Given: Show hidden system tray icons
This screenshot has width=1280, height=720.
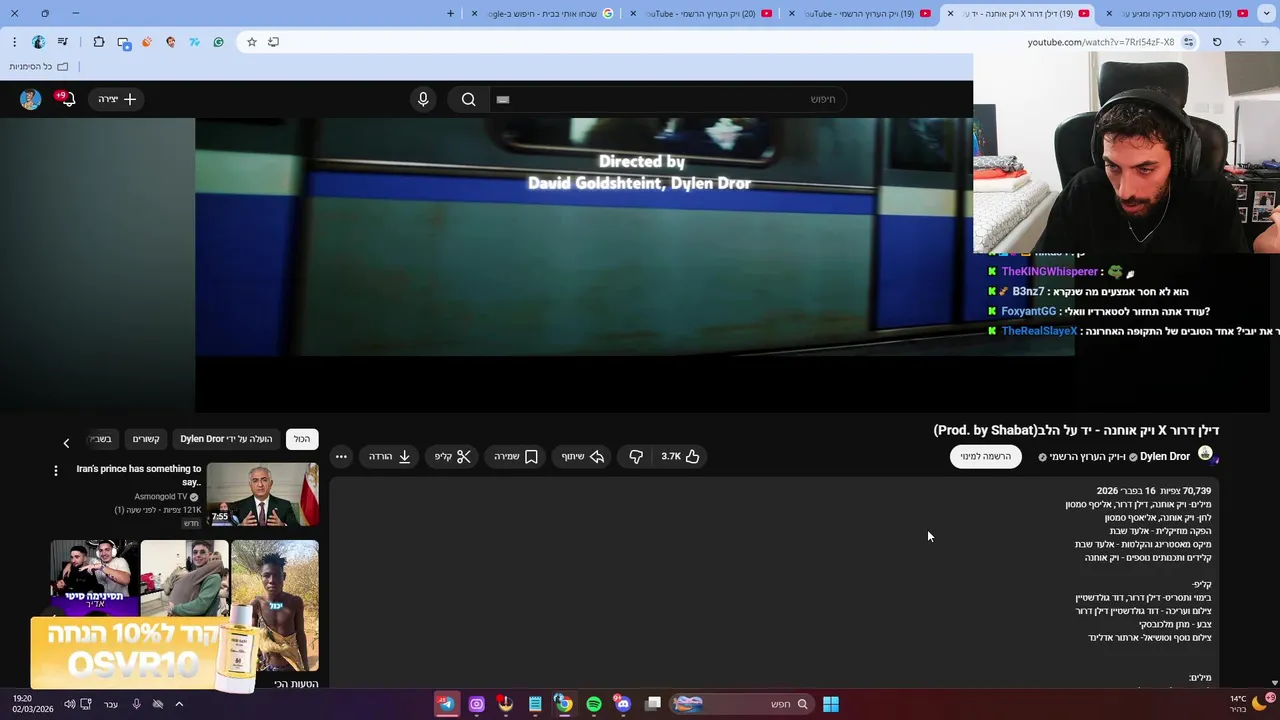Looking at the screenshot, I should [x=179, y=704].
